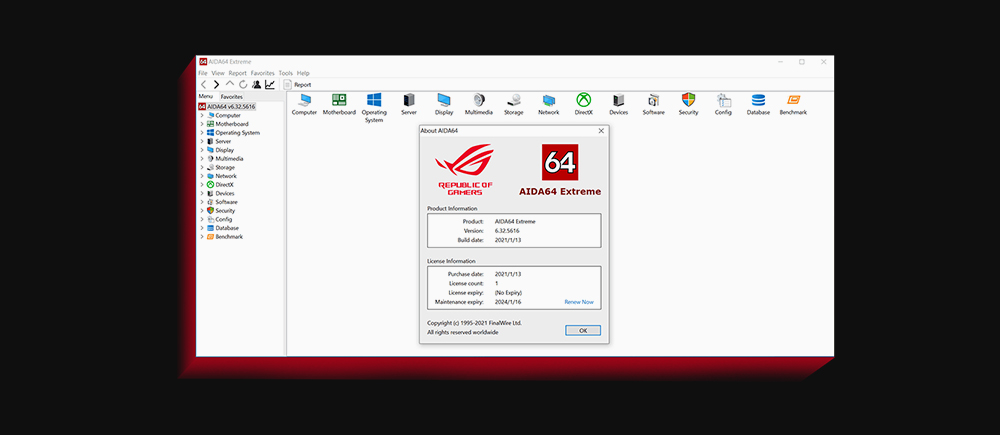Expand the Storage tree node
Image resolution: width=1000 pixels, height=435 pixels.
[x=202, y=167]
